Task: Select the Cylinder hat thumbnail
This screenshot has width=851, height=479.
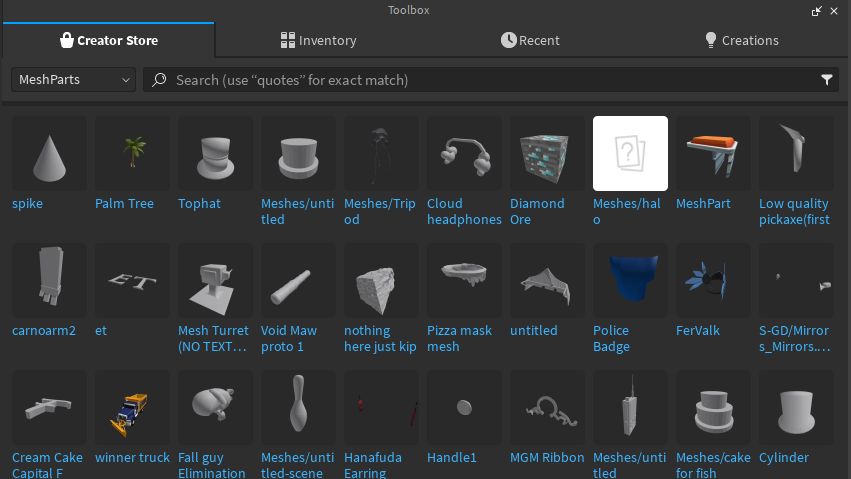Action: (797, 407)
